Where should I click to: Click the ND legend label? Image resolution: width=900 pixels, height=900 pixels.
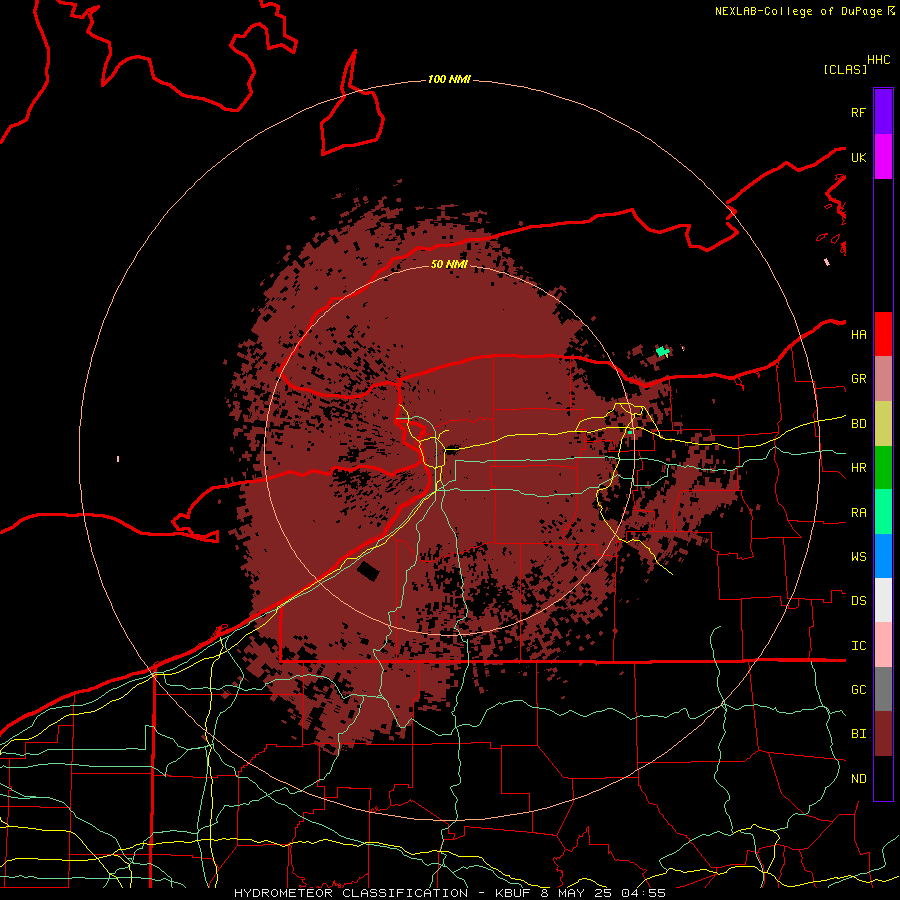[858, 779]
